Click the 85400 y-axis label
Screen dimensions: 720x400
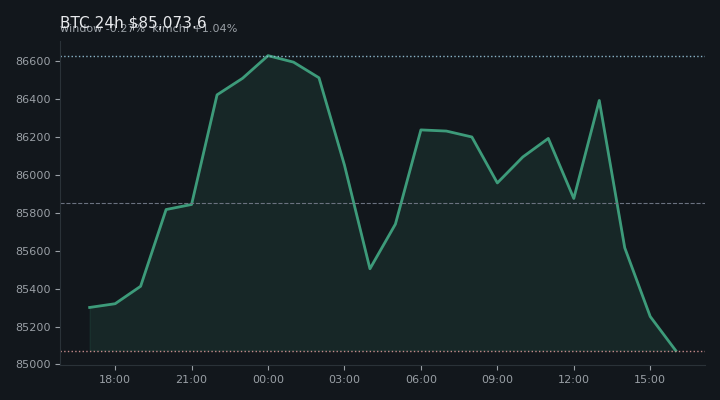[x=33, y=290]
